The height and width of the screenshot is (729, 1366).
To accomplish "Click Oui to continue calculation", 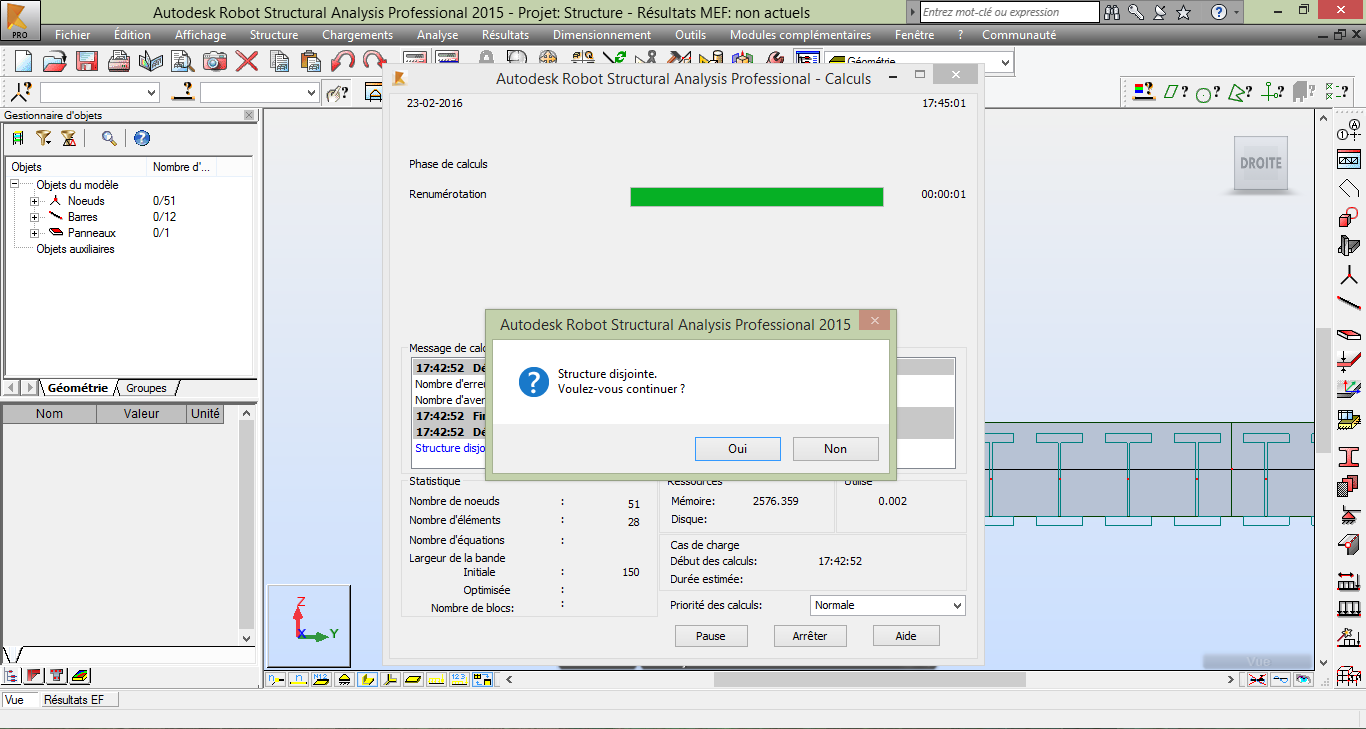I will (738, 449).
